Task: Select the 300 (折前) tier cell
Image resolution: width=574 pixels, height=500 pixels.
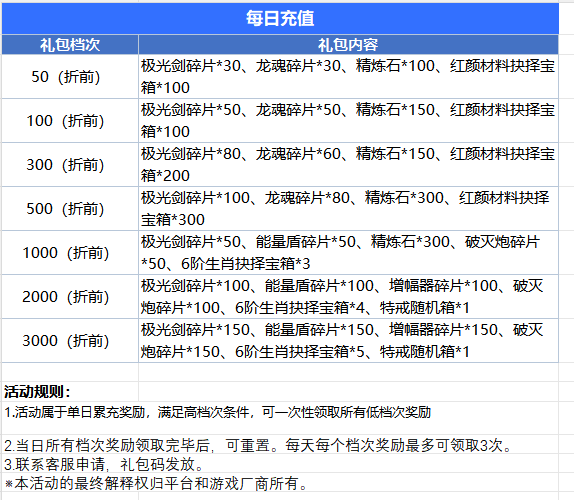Action: 70,164
